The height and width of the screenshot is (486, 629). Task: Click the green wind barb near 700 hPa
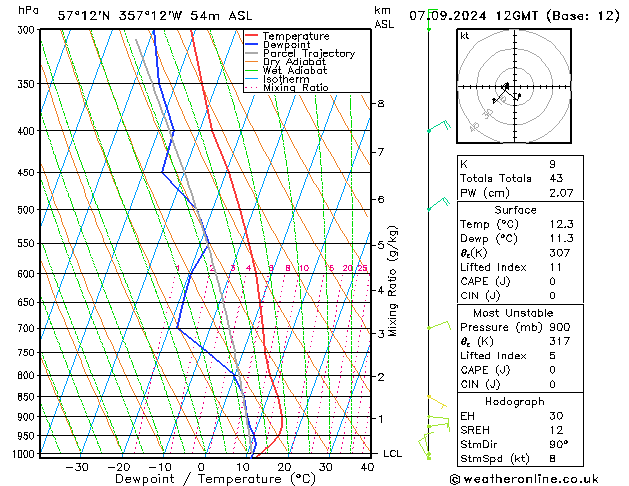[438, 326]
